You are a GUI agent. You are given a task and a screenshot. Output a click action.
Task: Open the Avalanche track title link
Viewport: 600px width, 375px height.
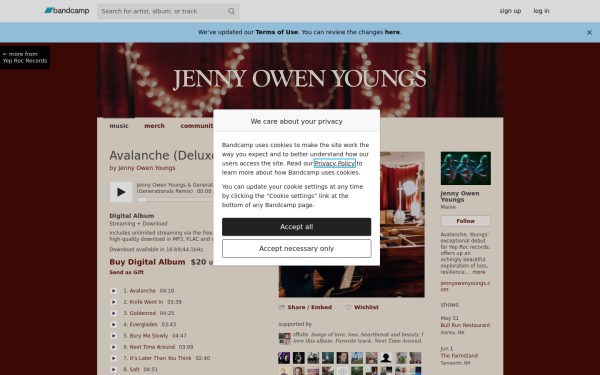(142, 291)
